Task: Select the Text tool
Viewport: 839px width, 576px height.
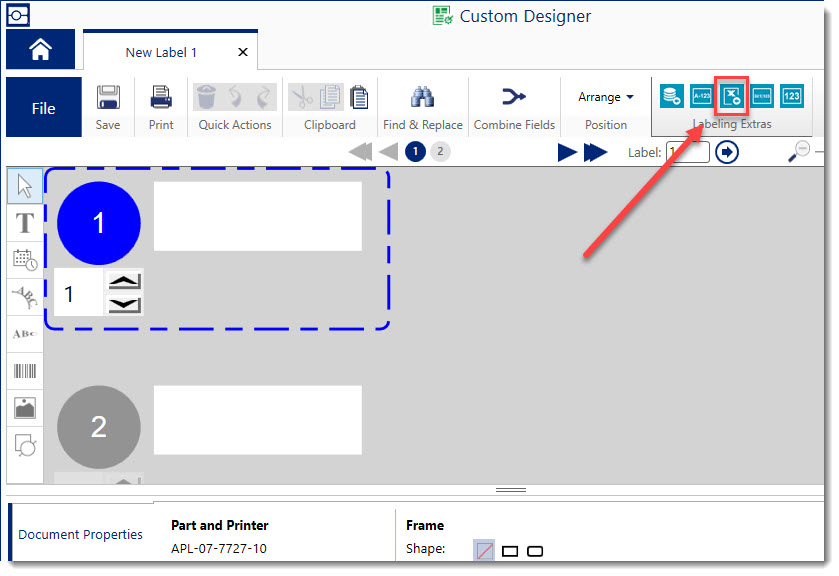Action: (x=24, y=222)
